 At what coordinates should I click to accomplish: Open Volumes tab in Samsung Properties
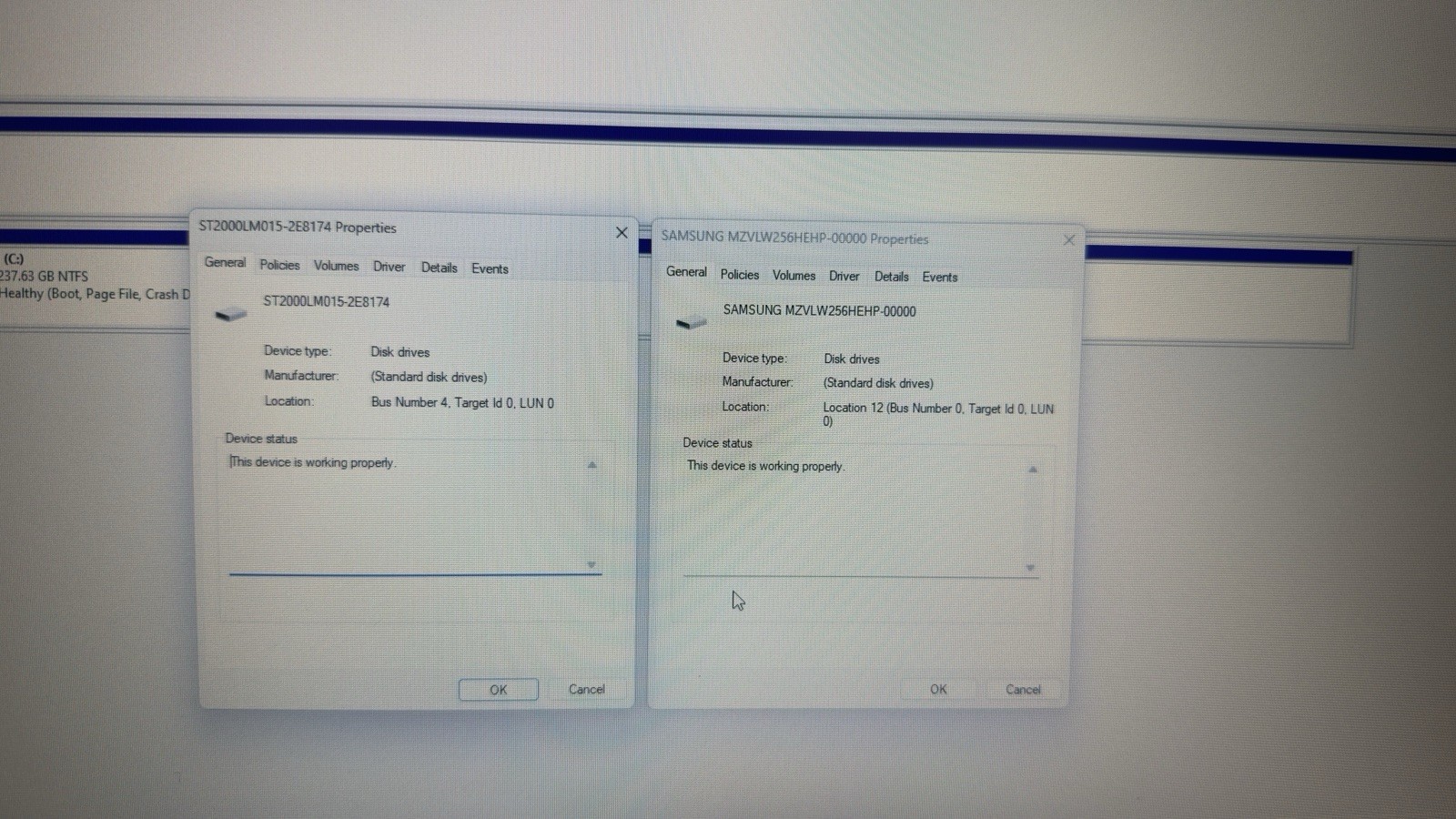[x=794, y=275]
